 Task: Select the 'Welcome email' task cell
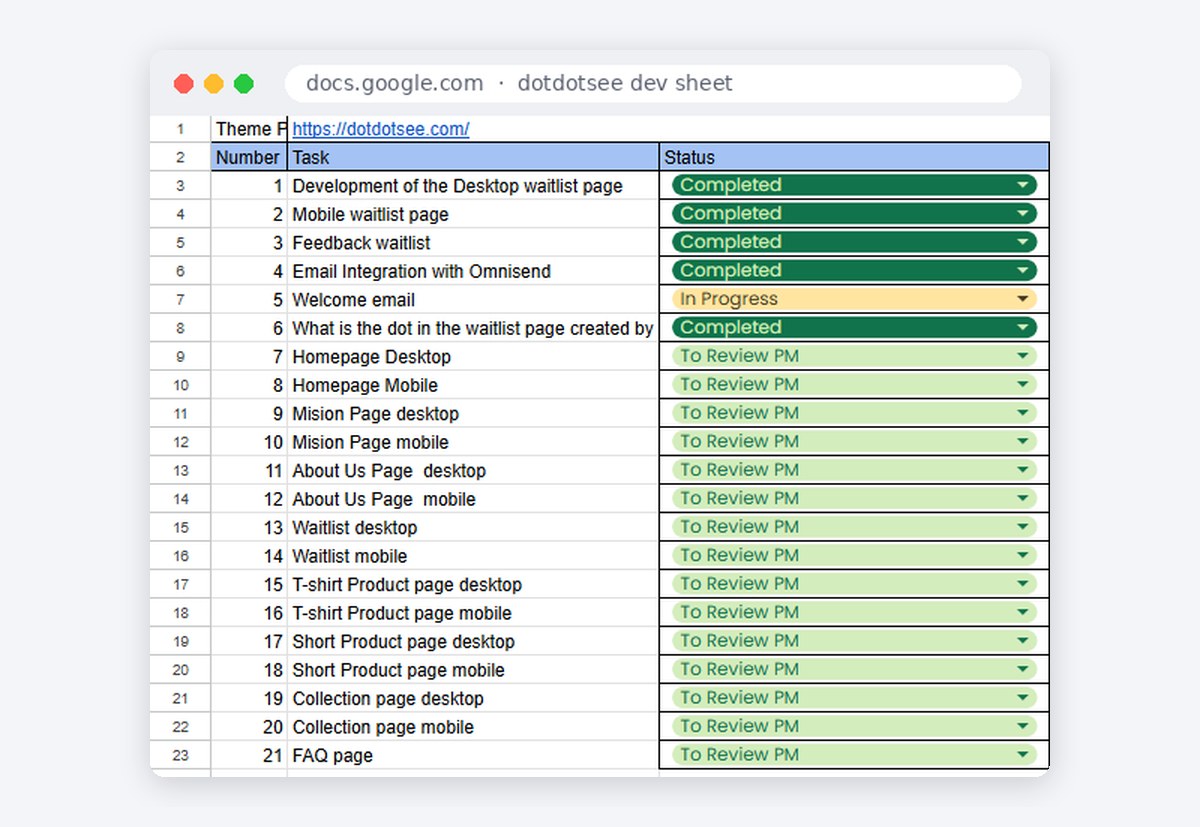473,300
